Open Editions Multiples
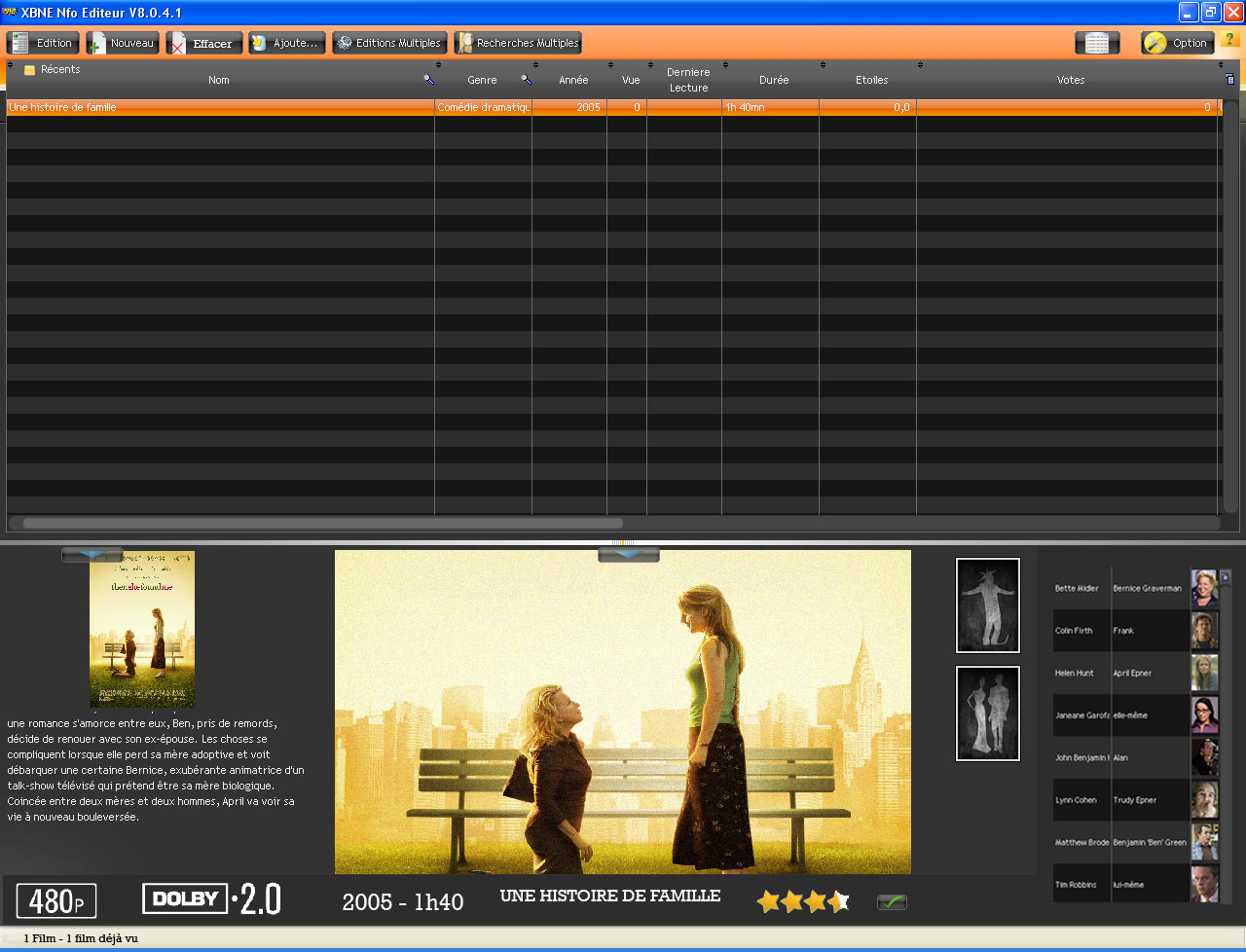Screen dimensions: 1246x952 click(389, 43)
